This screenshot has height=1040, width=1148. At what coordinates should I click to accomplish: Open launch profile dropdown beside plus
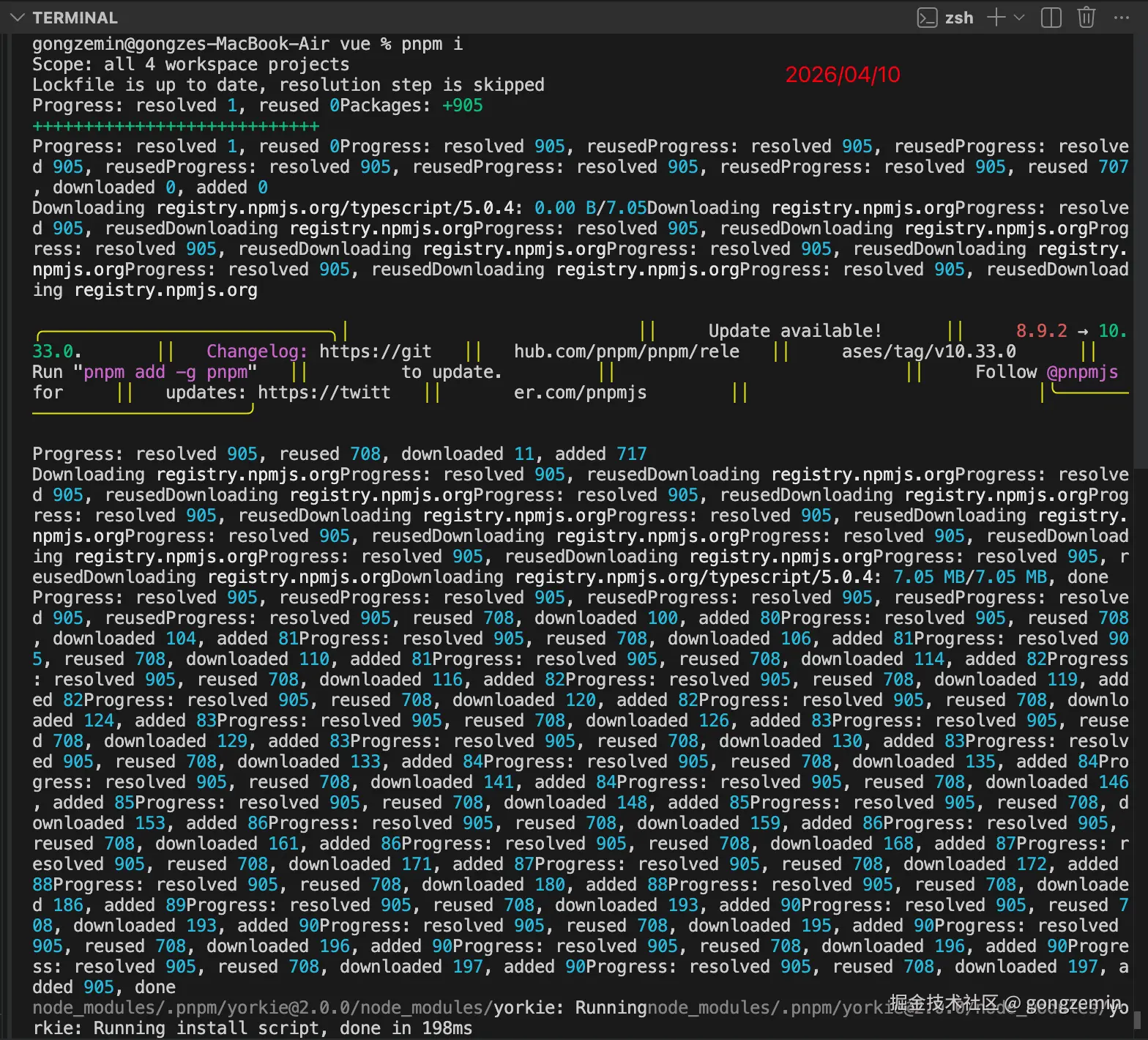coord(1019,18)
